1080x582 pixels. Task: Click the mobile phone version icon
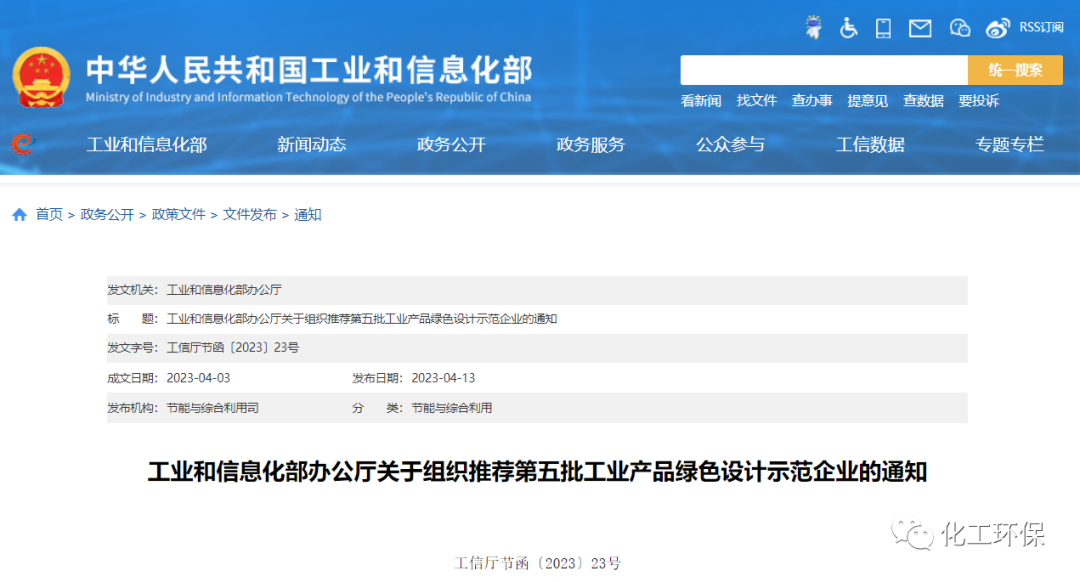click(883, 27)
